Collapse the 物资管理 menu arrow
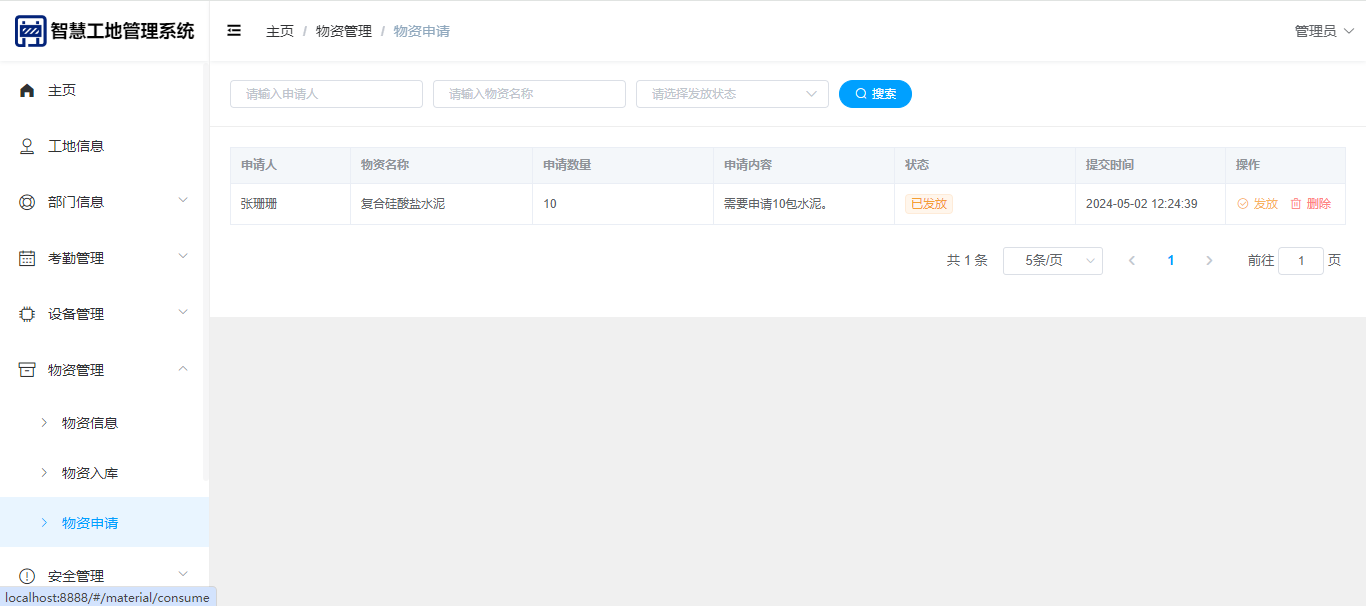1366x606 pixels. click(183, 369)
